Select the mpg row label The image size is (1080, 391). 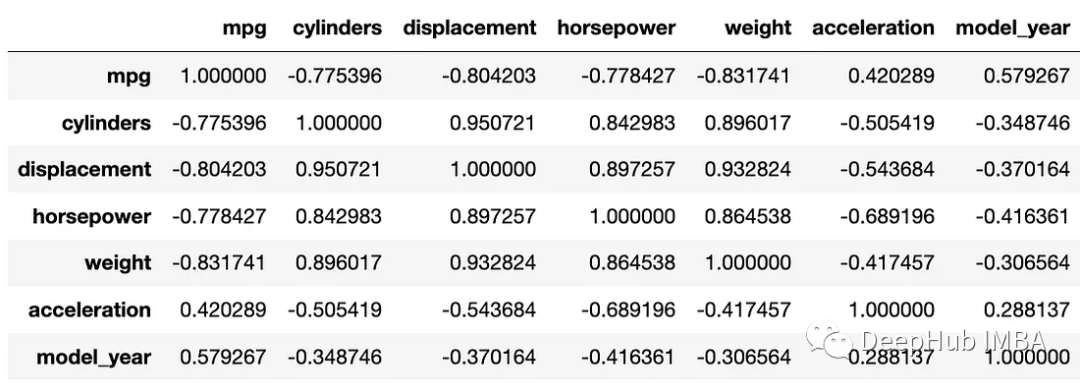tap(129, 76)
